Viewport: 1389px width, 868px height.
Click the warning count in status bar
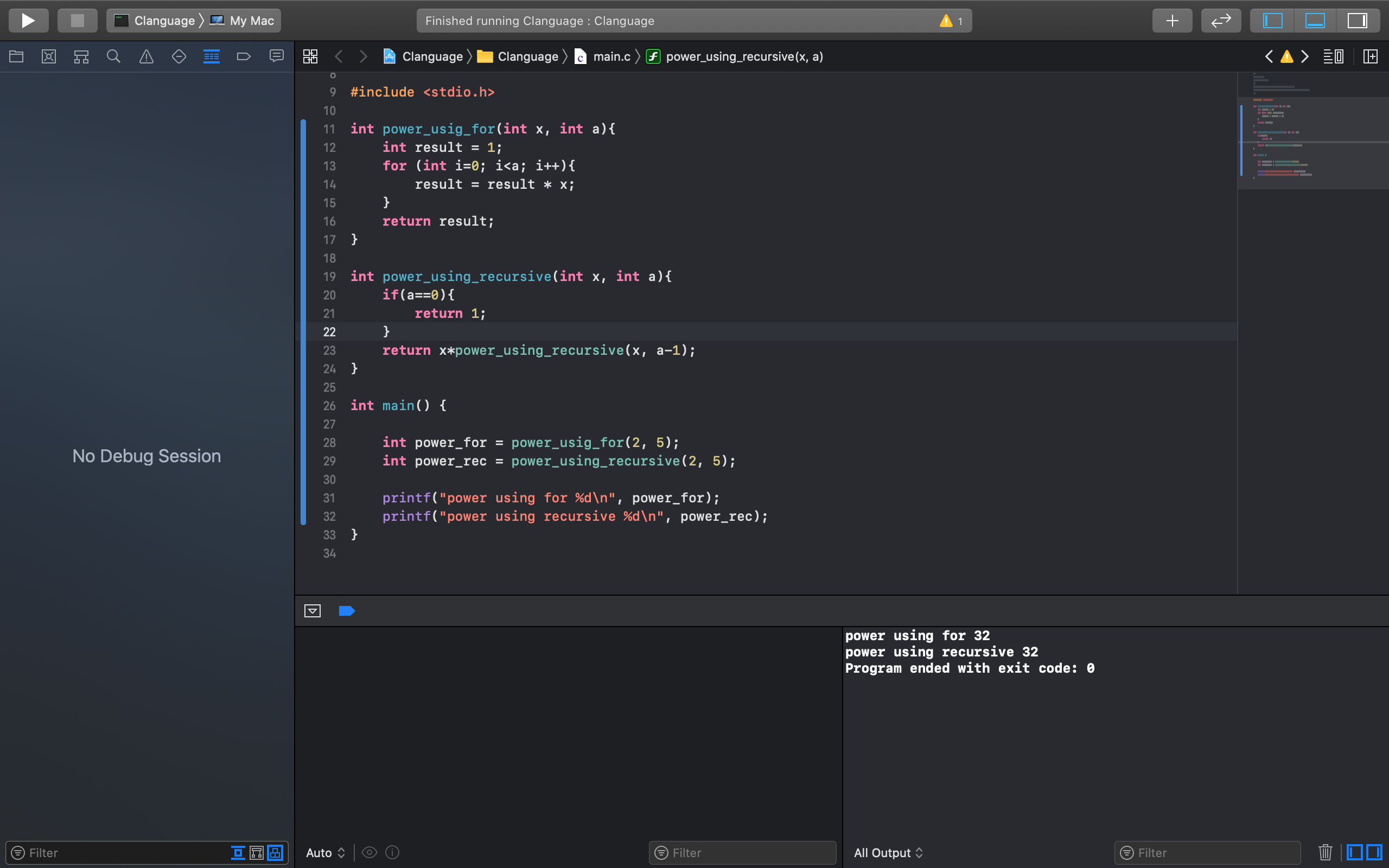[x=952, y=21]
